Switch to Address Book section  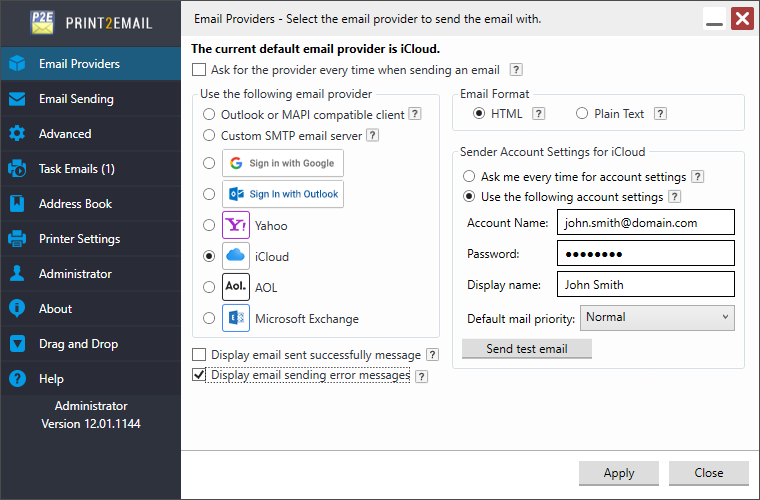(x=91, y=203)
